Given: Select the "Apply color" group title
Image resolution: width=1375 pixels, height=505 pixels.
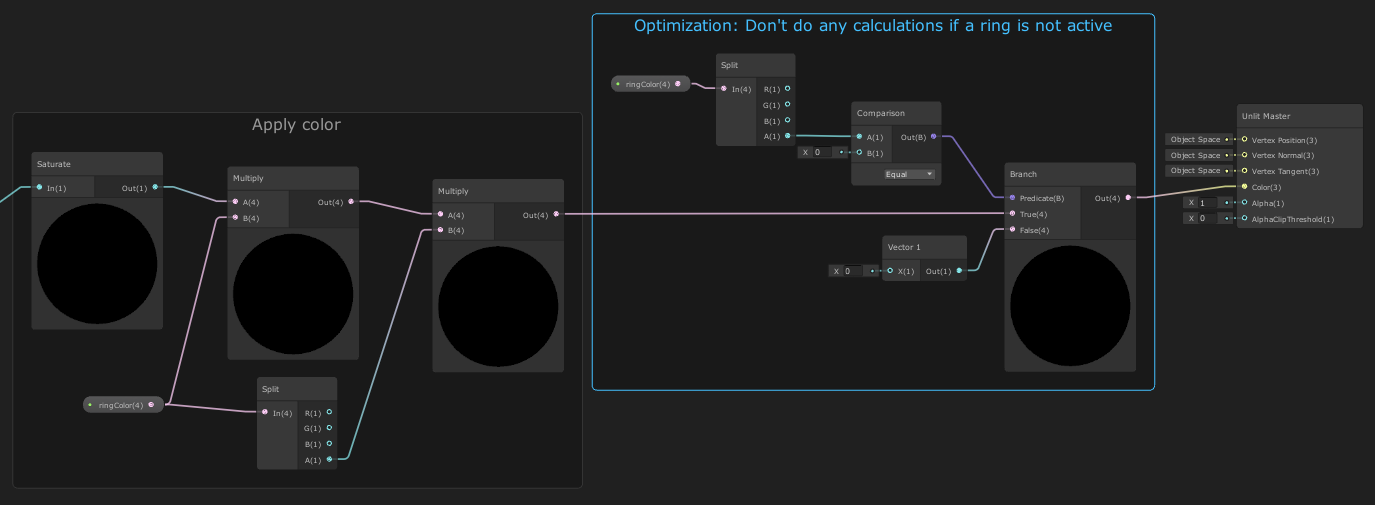Looking at the screenshot, I should [x=296, y=125].
